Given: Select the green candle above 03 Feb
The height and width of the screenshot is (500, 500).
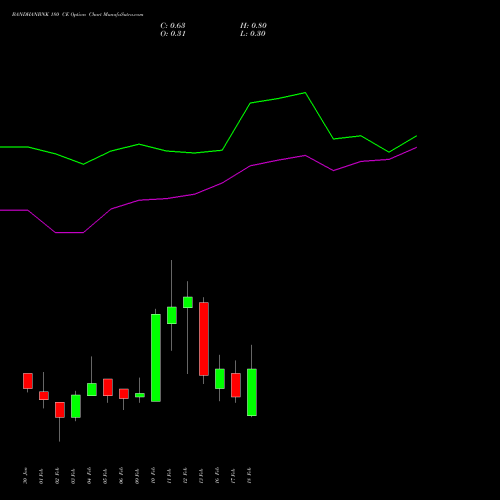Looking at the screenshot, I should point(76,406).
